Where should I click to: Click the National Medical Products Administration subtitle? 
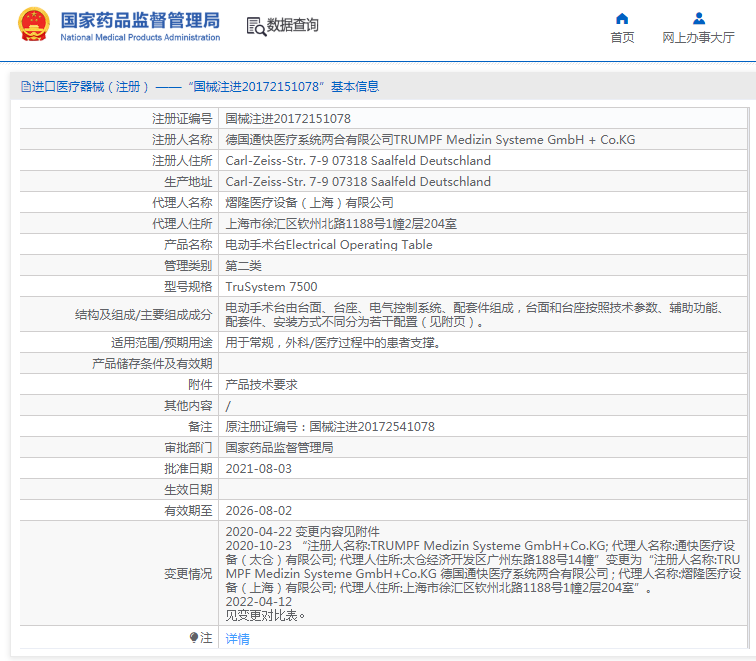140,38
